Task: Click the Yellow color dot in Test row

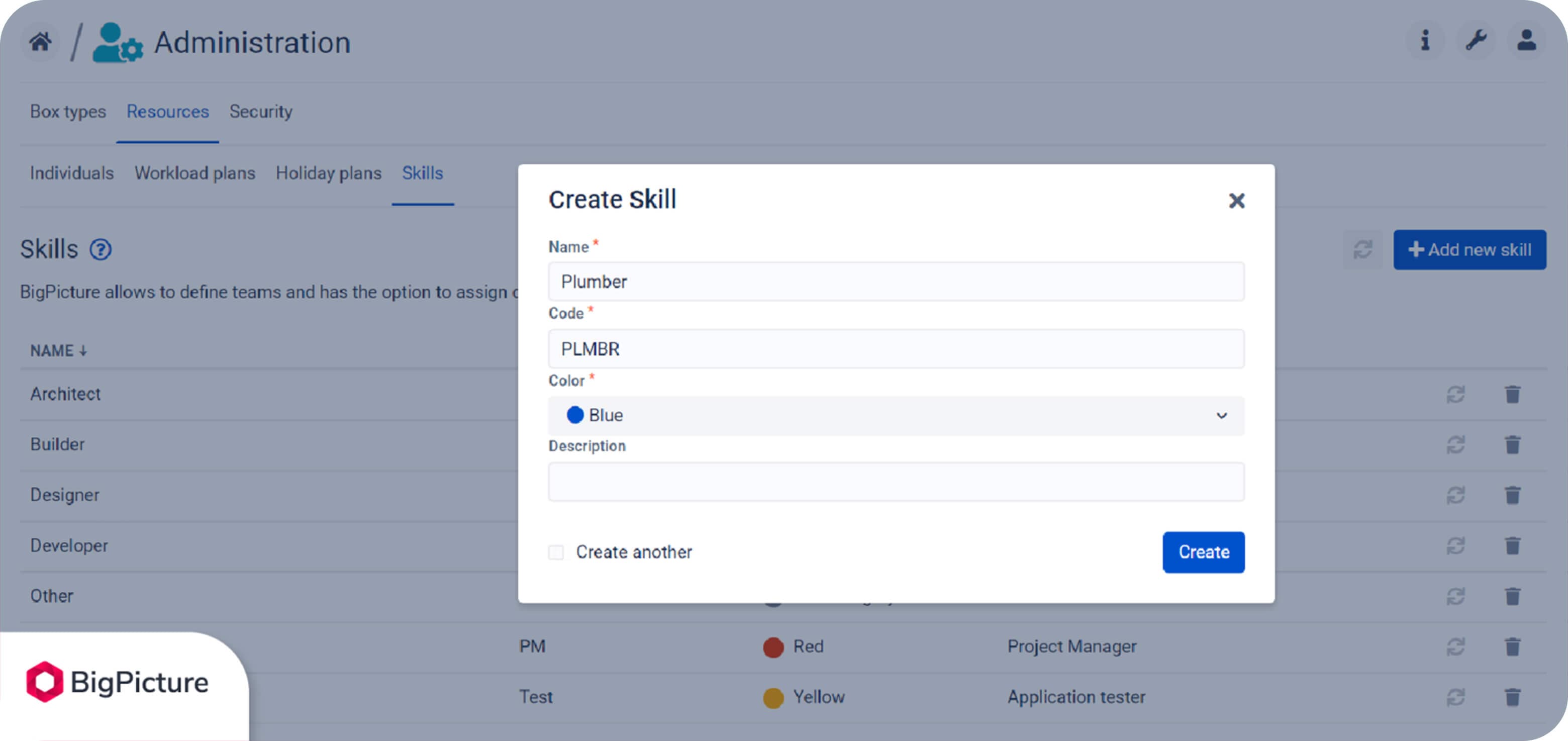Action: (x=773, y=697)
